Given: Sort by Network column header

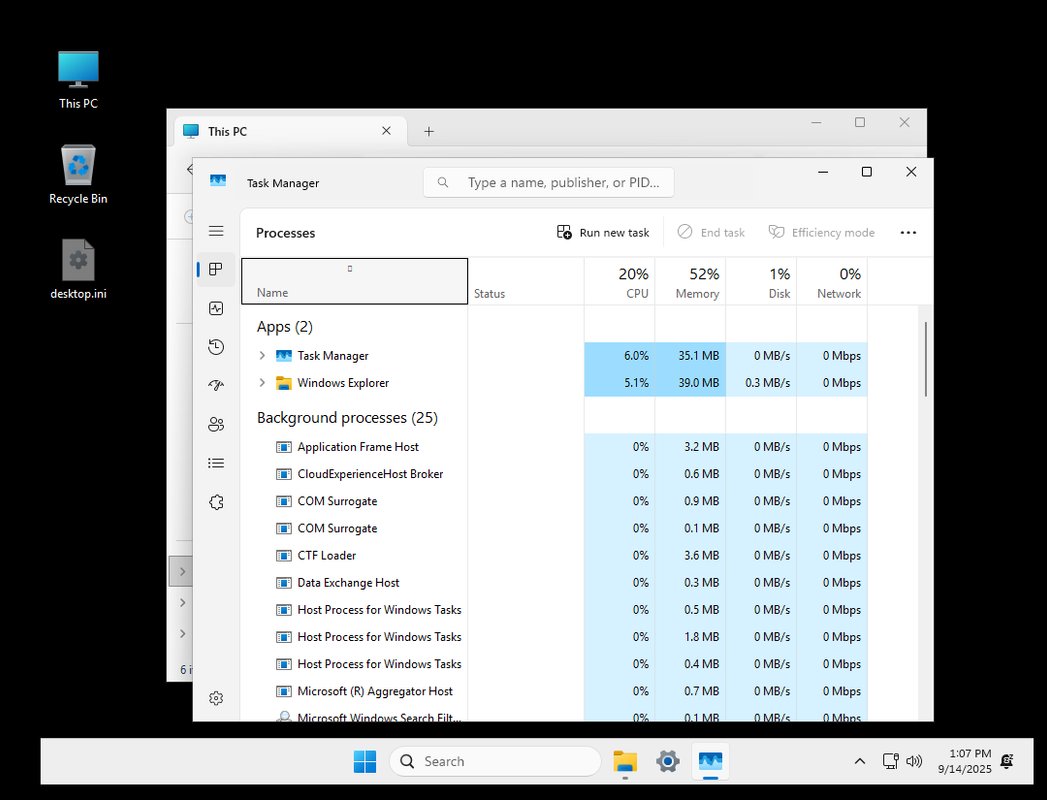Looking at the screenshot, I should [832, 281].
